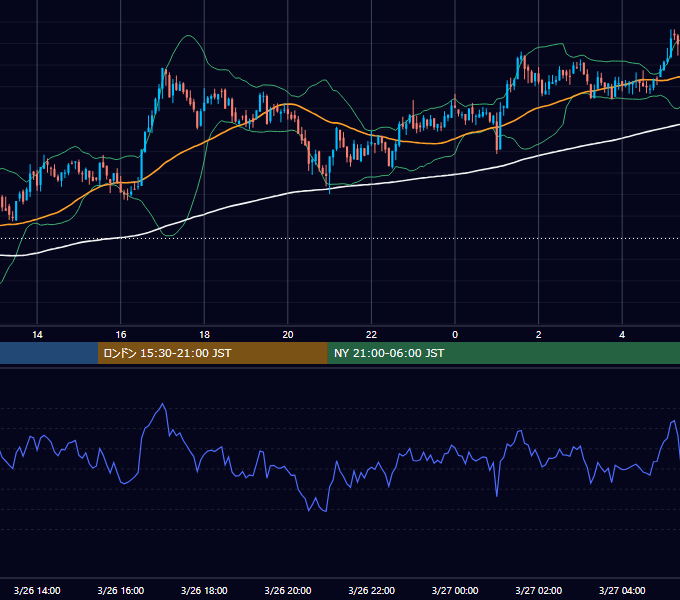Screen dimensions: 680x600
Task: Click the 3/26 22:00 date label
Action: [x=371, y=590]
